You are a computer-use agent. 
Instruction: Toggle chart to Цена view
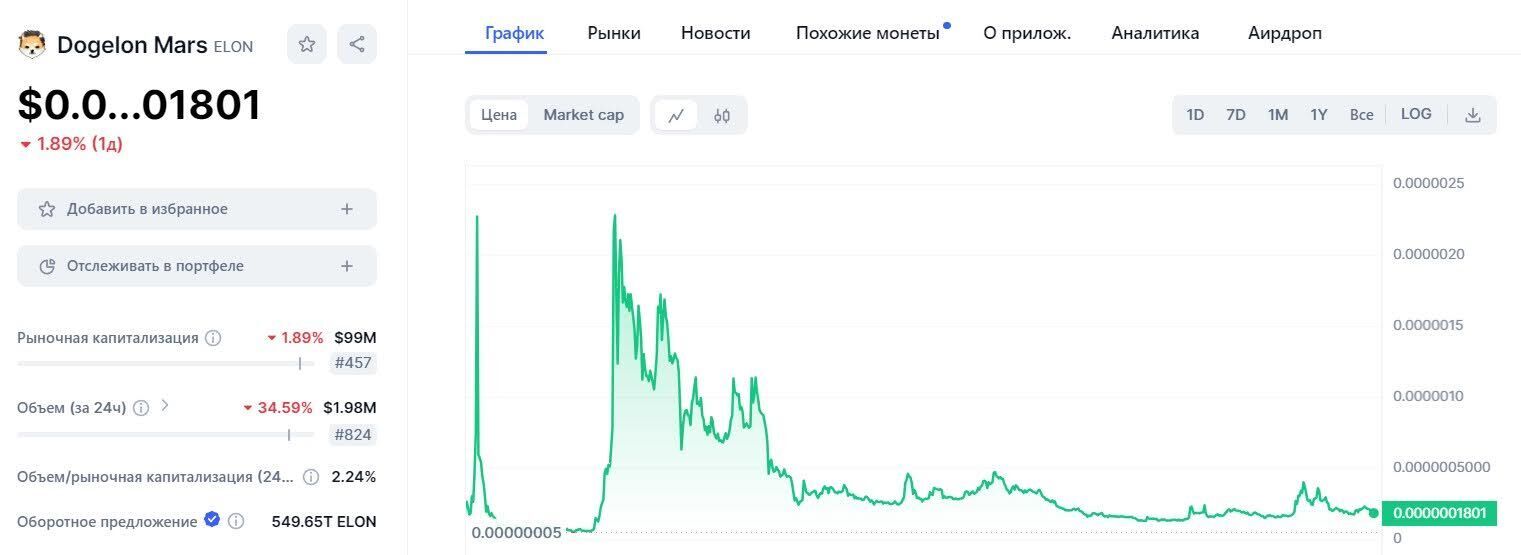click(x=499, y=115)
